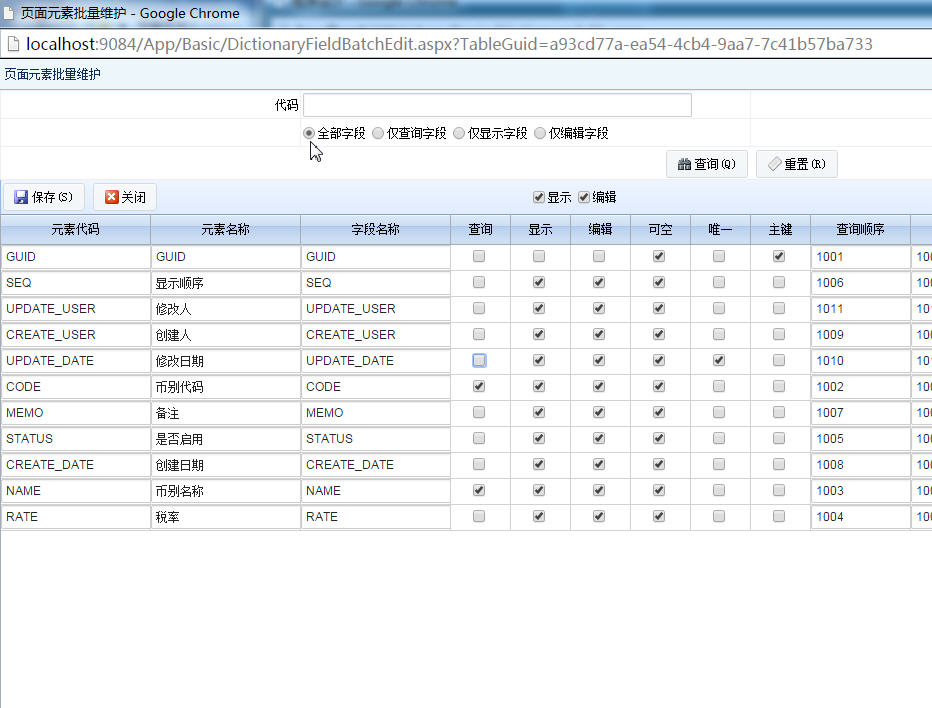Click the 查询顺序 field showing 1002

click(x=860, y=386)
